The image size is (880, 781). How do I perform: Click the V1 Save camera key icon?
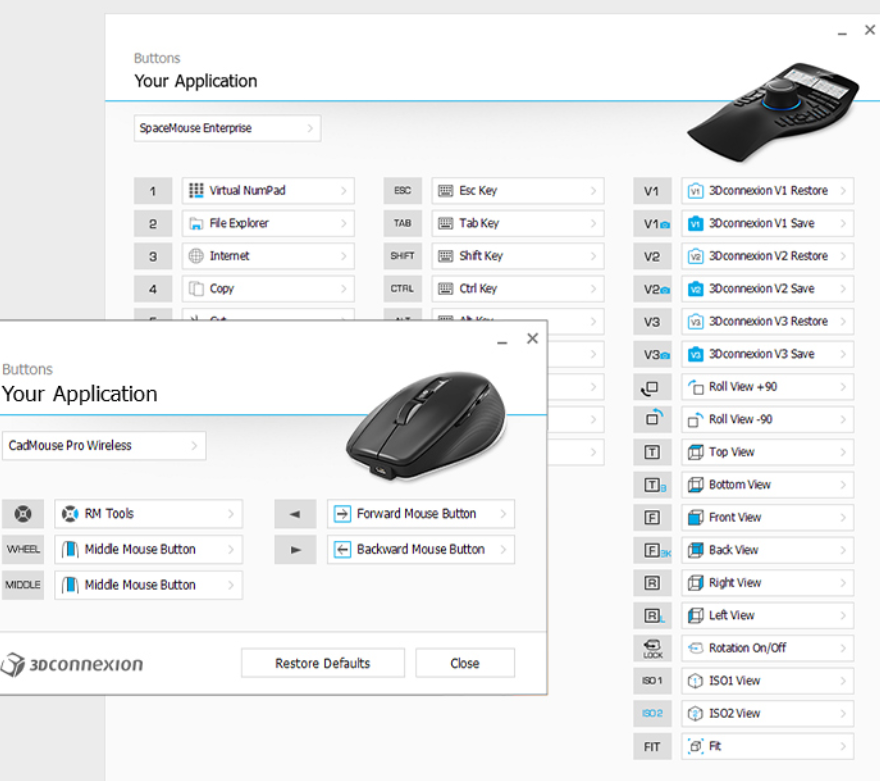(653, 224)
